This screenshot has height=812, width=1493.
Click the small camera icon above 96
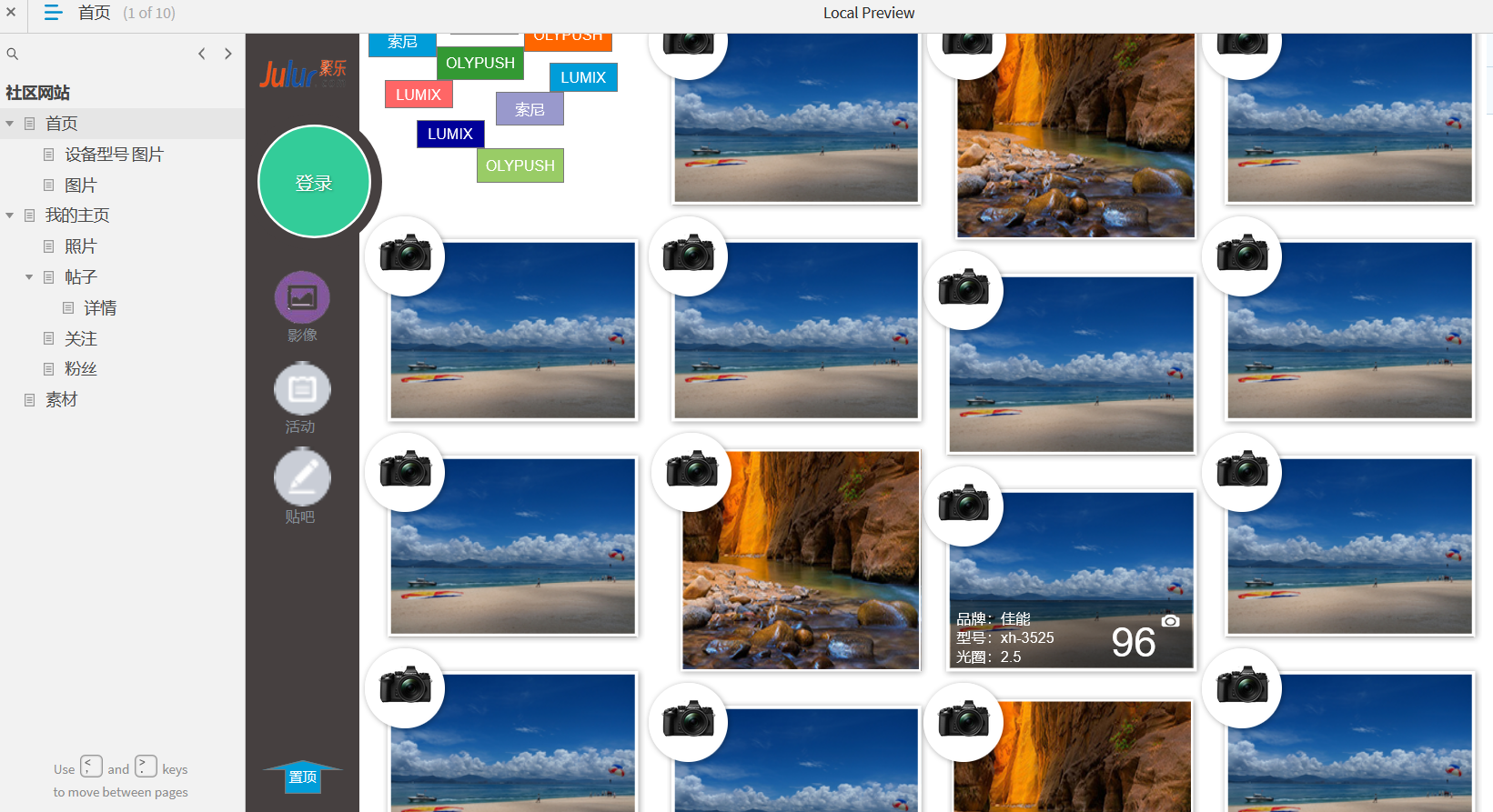pyautogui.click(x=1170, y=621)
